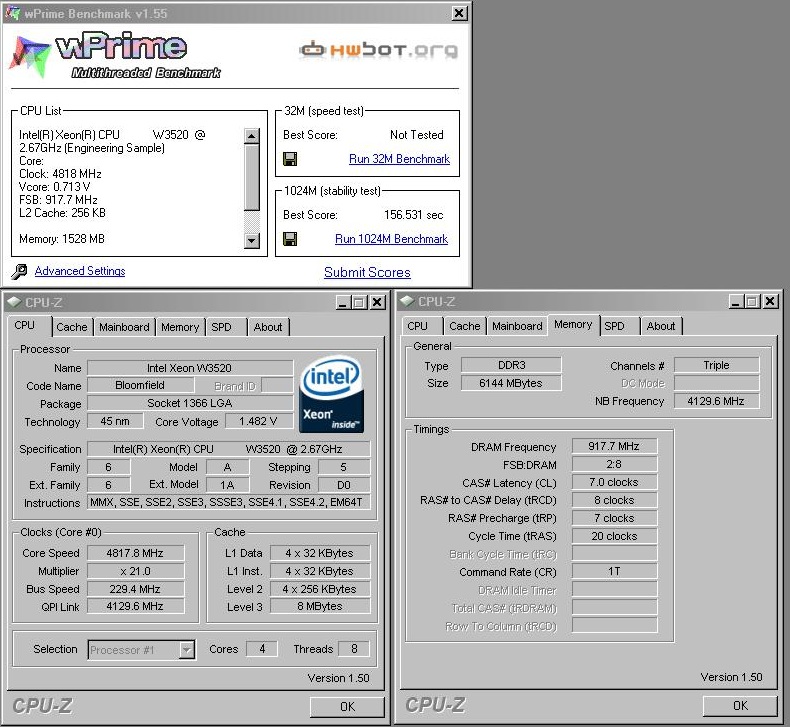
Task: Click the memory Size 6144 MBytes field
Action: pyautogui.click(x=511, y=383)
